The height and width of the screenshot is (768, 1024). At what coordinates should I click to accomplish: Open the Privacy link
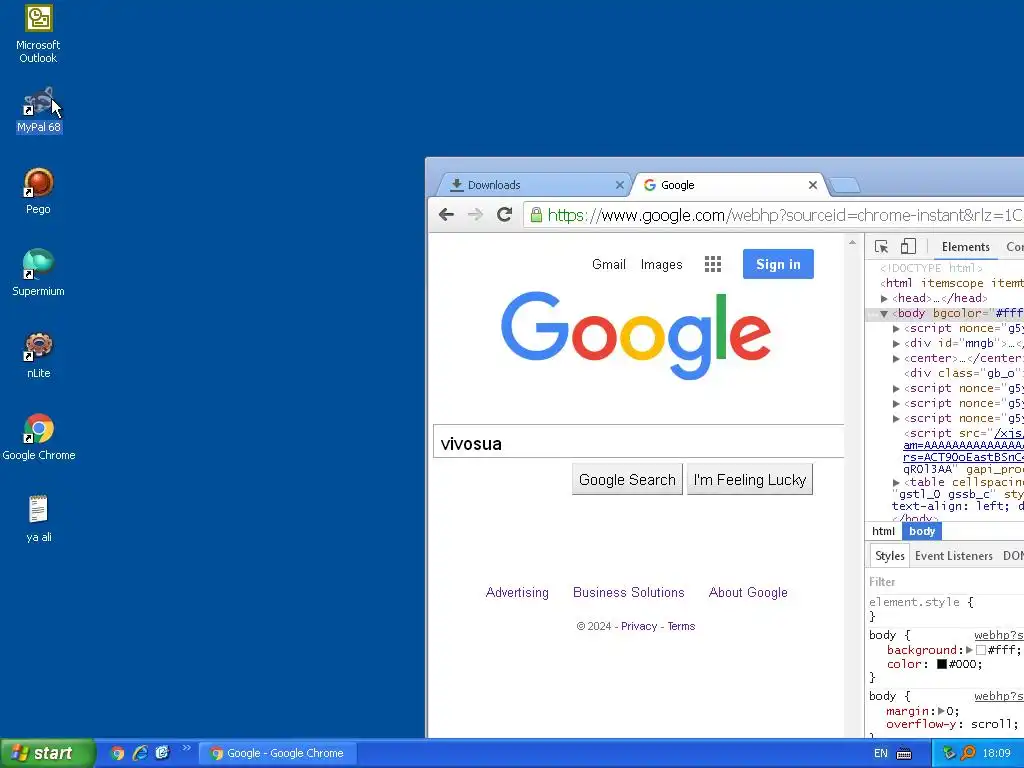point(639,626)
